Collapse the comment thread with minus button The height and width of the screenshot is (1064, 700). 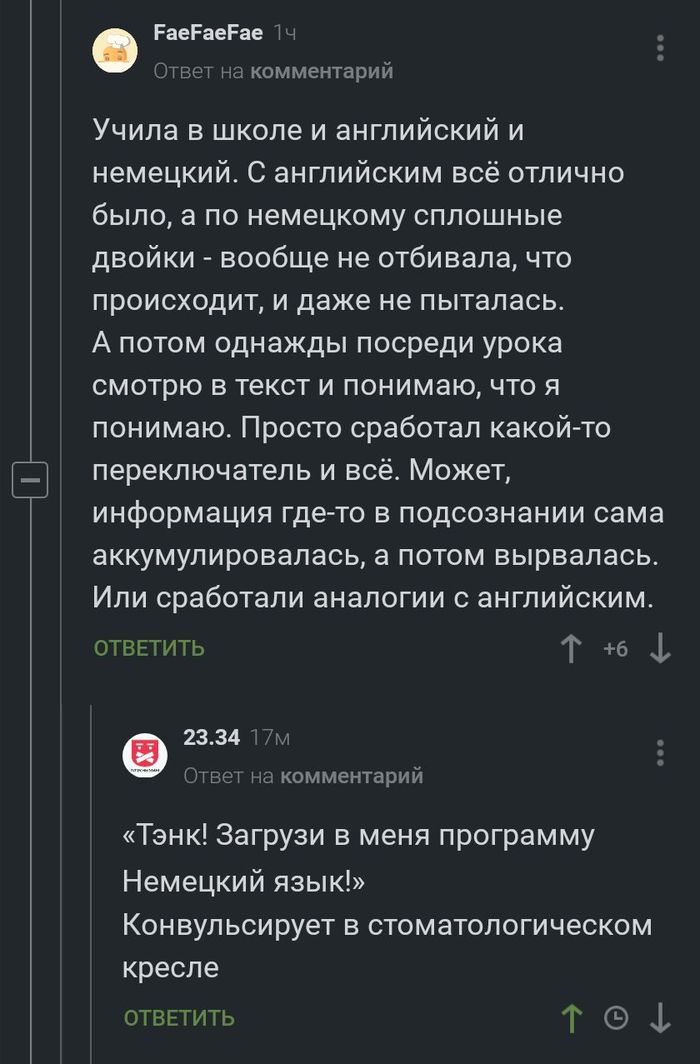tap(30, 481)
